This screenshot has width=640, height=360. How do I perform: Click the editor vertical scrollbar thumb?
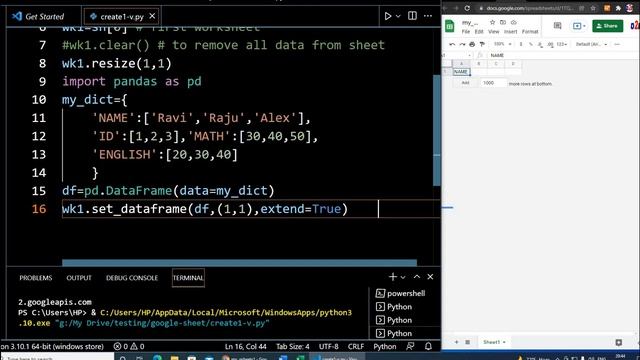point(436,130)
